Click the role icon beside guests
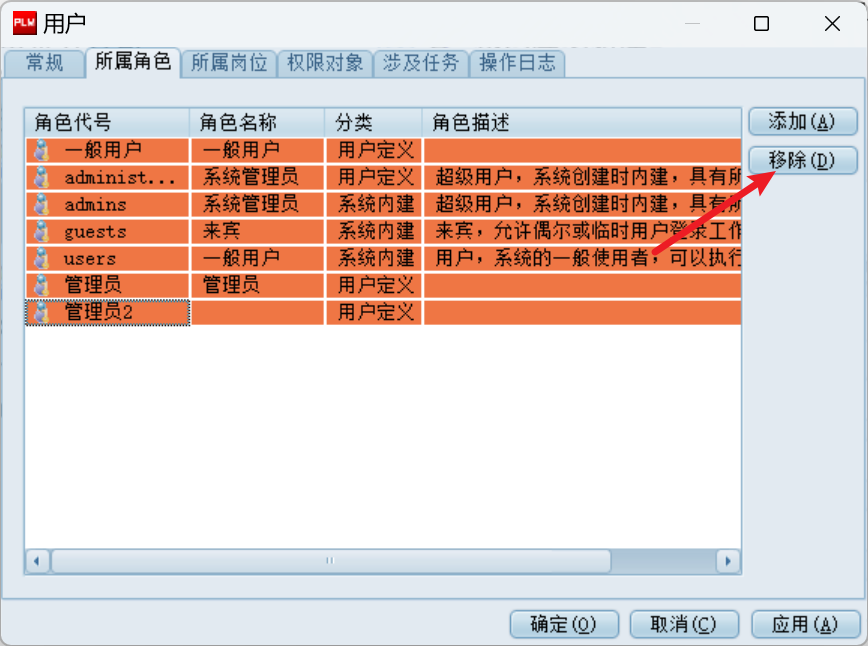Viewport: 868px width, 646px height. (42, 231)
